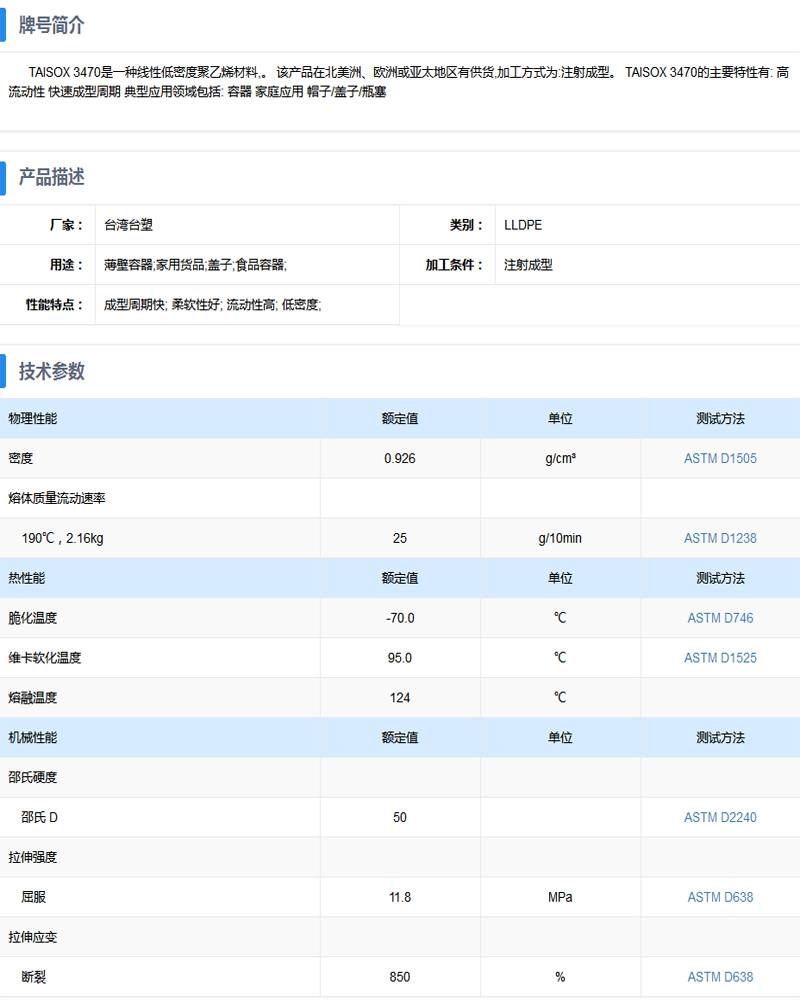Click the 屈服 sub-row label
Viewport: 800px width, 1000px height.
pyautogui.click(x=33, y=897)
